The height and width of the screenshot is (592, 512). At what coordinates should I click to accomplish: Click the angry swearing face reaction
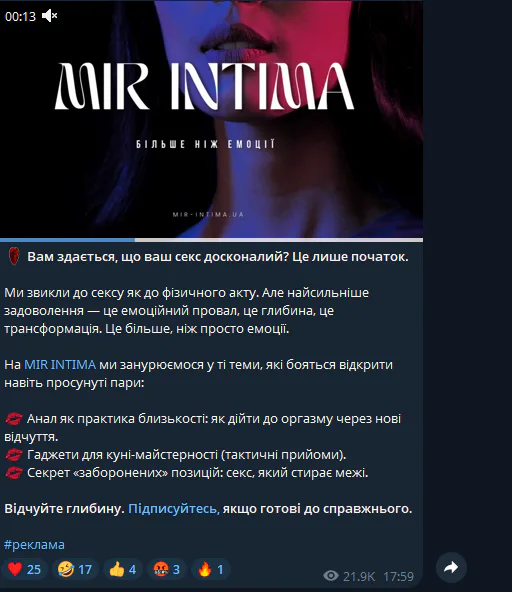click(x=167, y=569)
